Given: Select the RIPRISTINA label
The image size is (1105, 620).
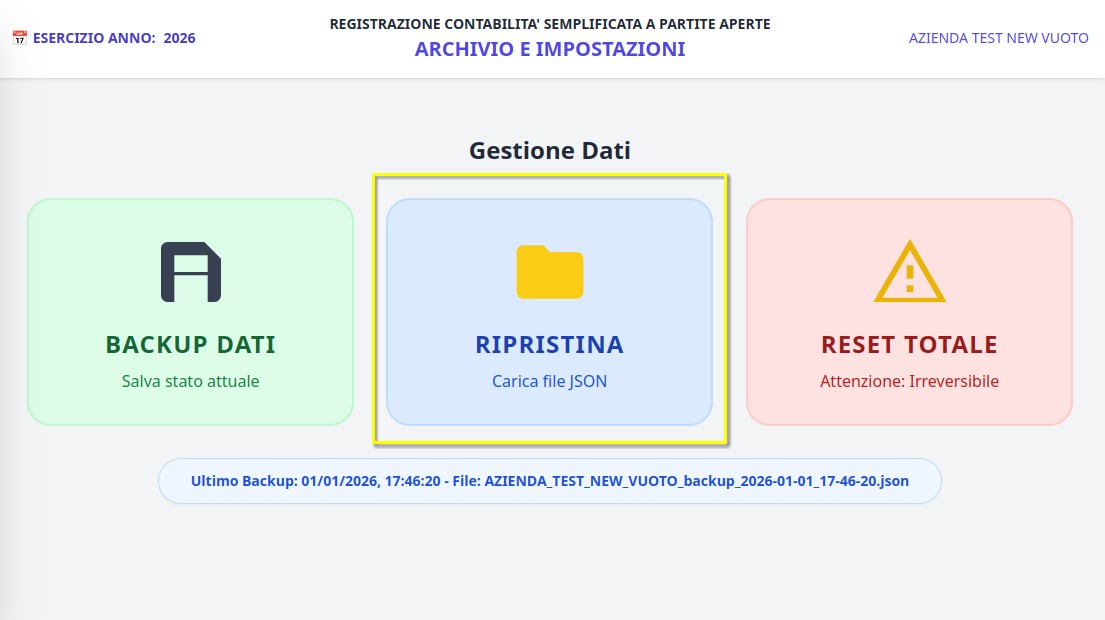Looking at the screenshot, I should pyautogui.click(x=549, y=345).
